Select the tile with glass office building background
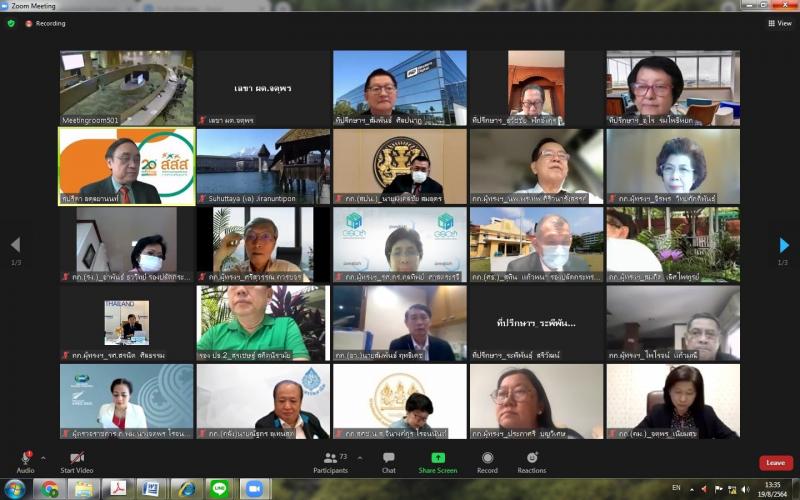Screen dimensions: 800x500 click(400, 88)
